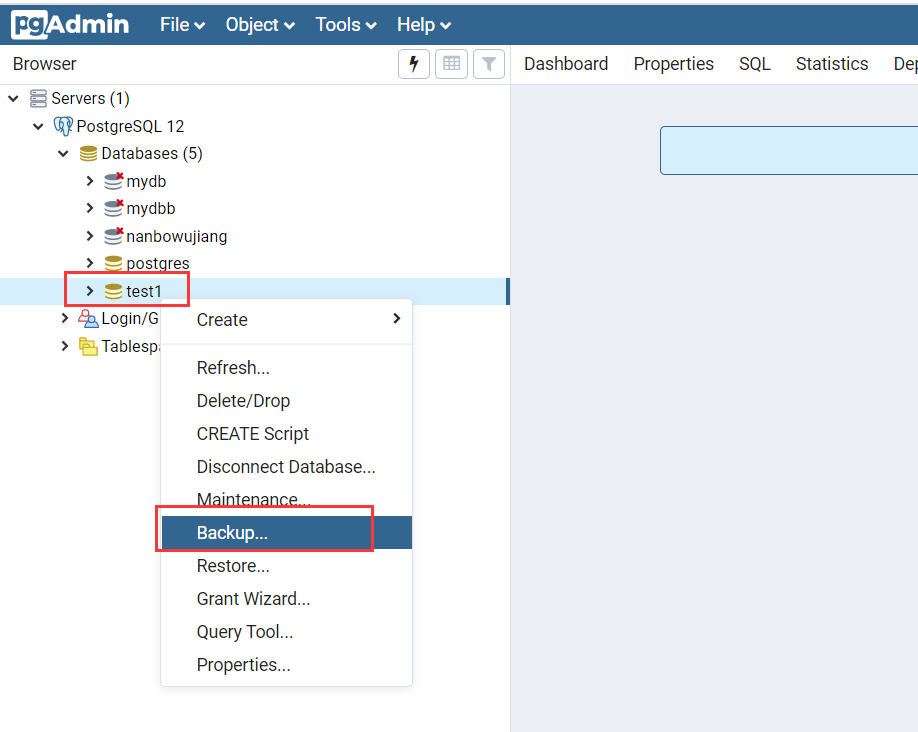Collapse the Databases (5) node
Image resolution: width=918 pixels, height=732 pixels.
[64, 153]
